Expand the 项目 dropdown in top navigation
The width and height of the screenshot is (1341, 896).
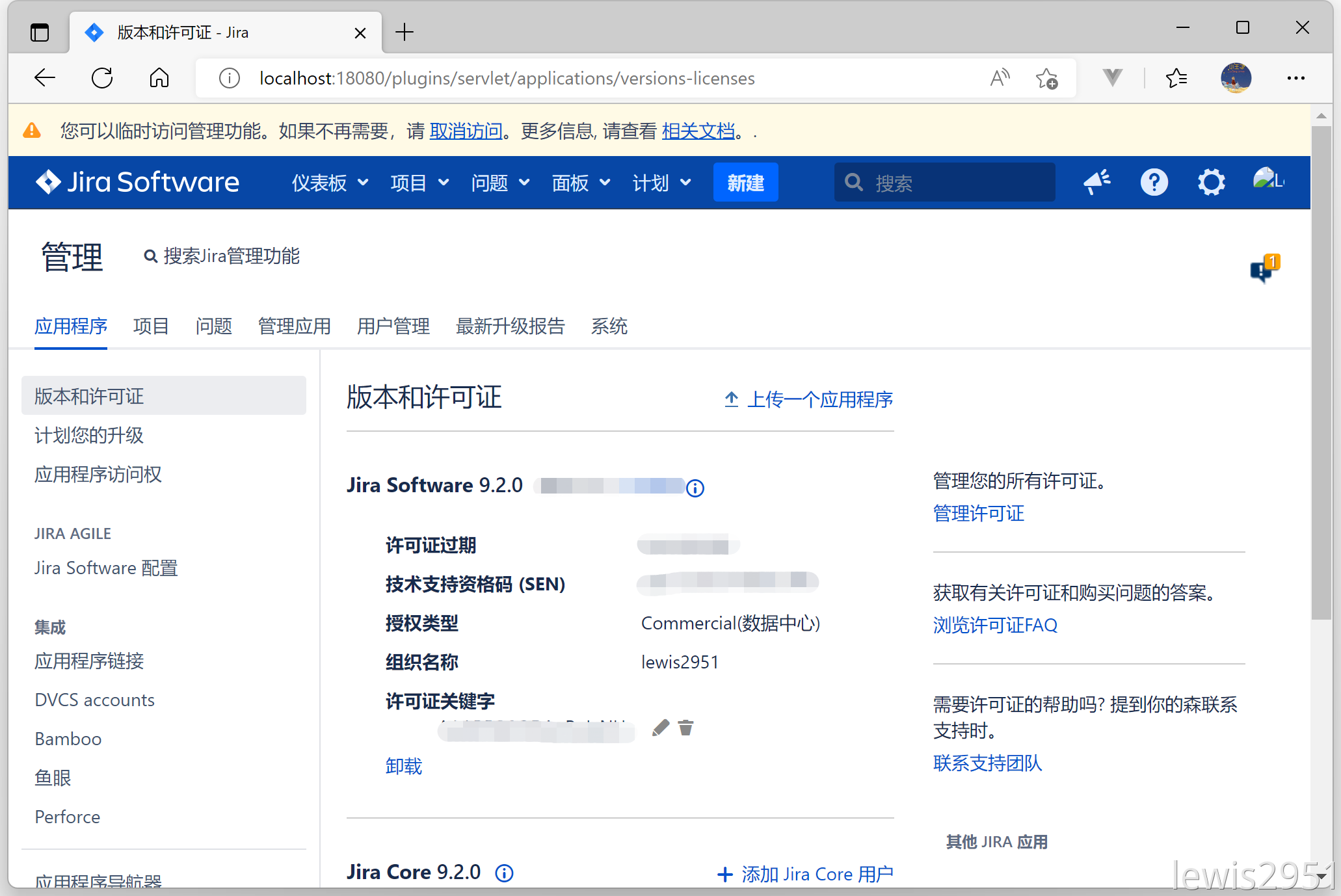click(419, 183)
